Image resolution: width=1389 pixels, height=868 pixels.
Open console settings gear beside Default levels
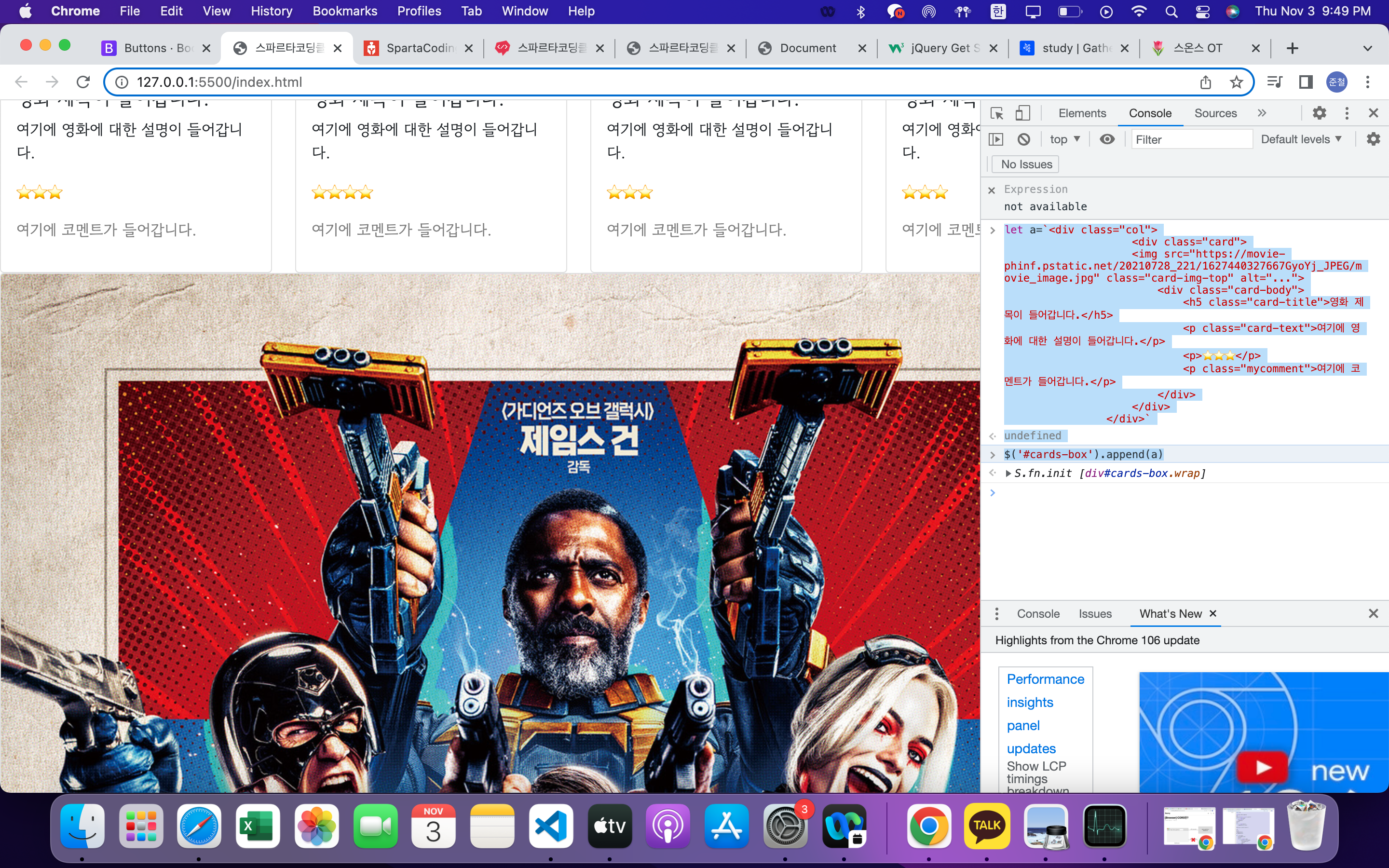pos(1373,139)
